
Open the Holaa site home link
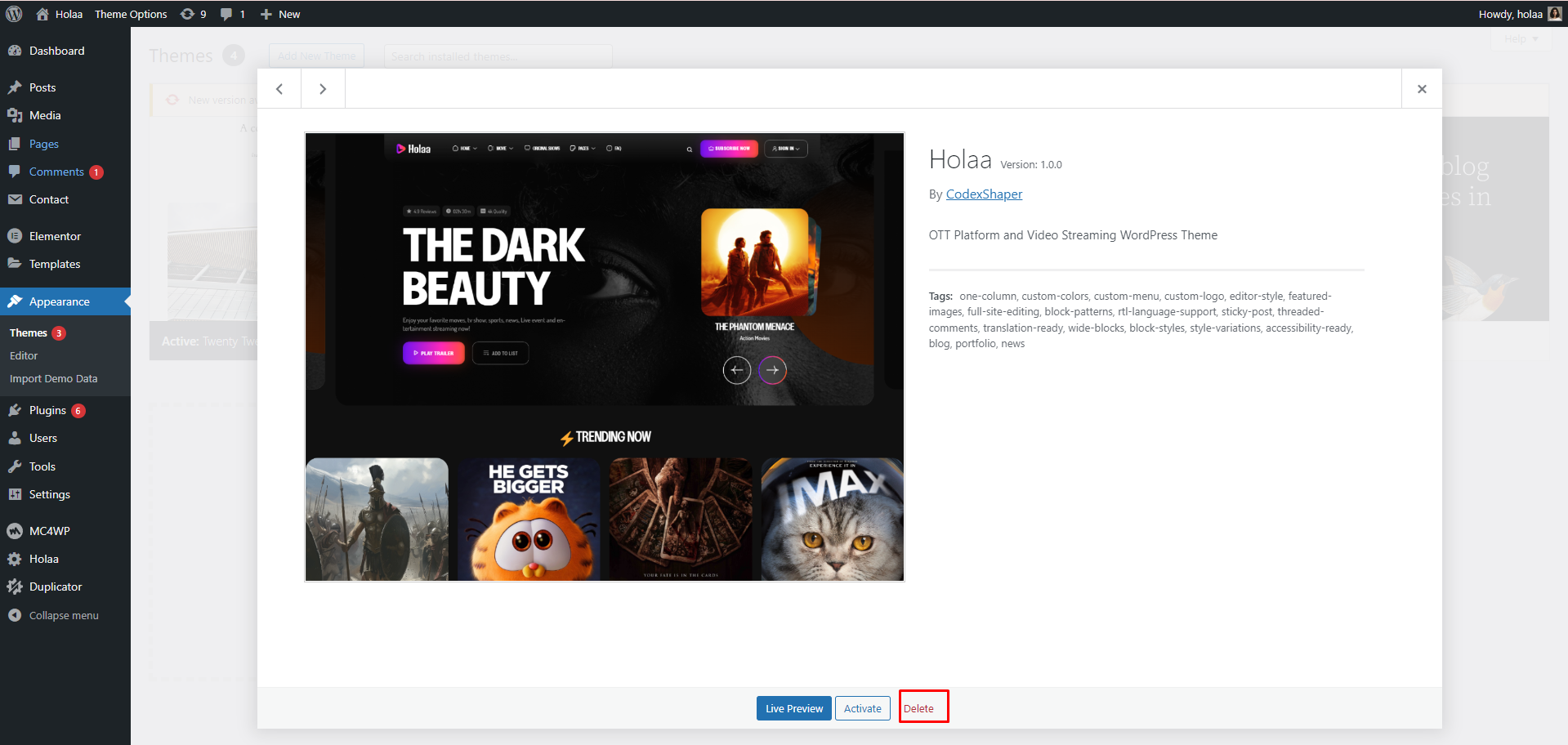60,14
